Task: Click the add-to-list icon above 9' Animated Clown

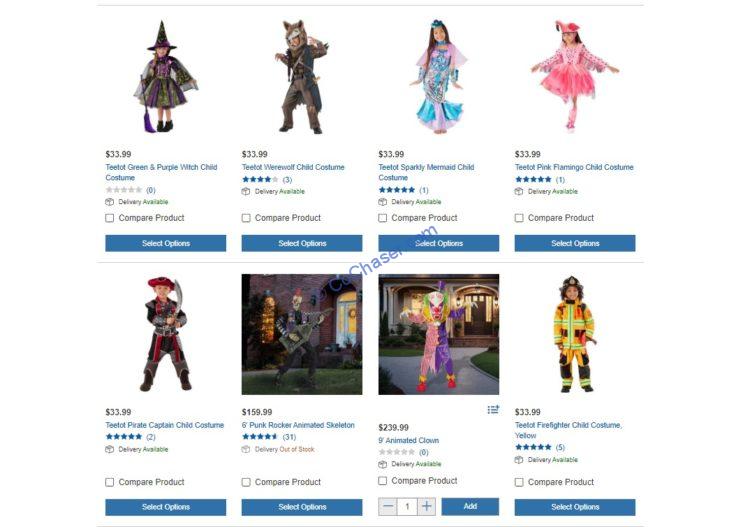Action: click(x=493, y=410)
